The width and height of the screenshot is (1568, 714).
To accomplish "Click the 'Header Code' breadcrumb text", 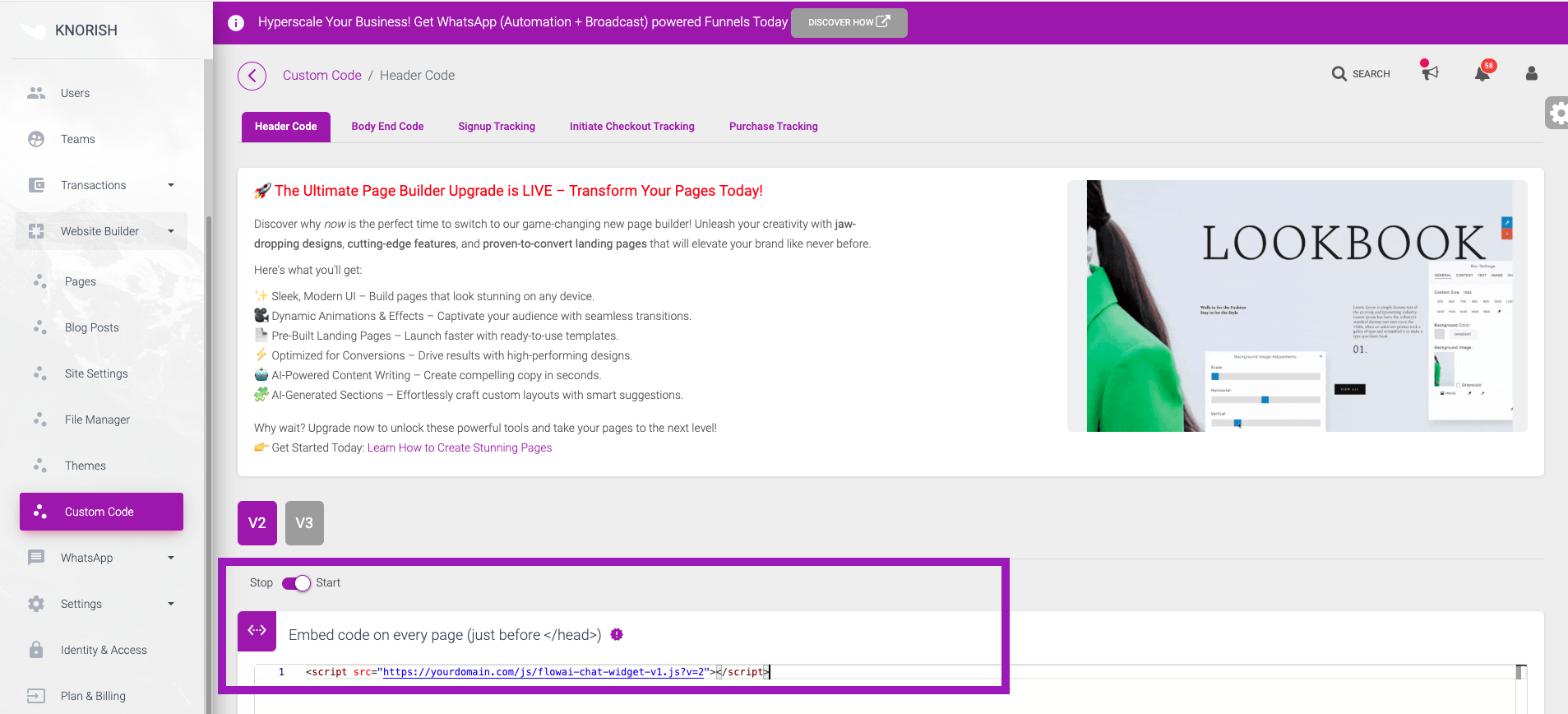I will click(x=417, y=75).
